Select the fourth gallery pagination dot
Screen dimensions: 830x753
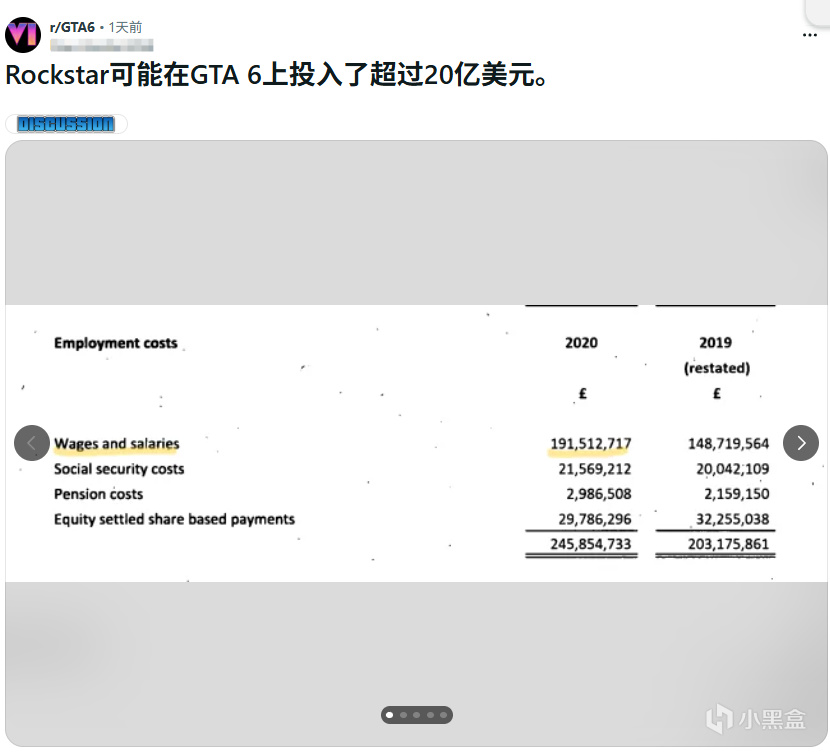click(430, 715)
